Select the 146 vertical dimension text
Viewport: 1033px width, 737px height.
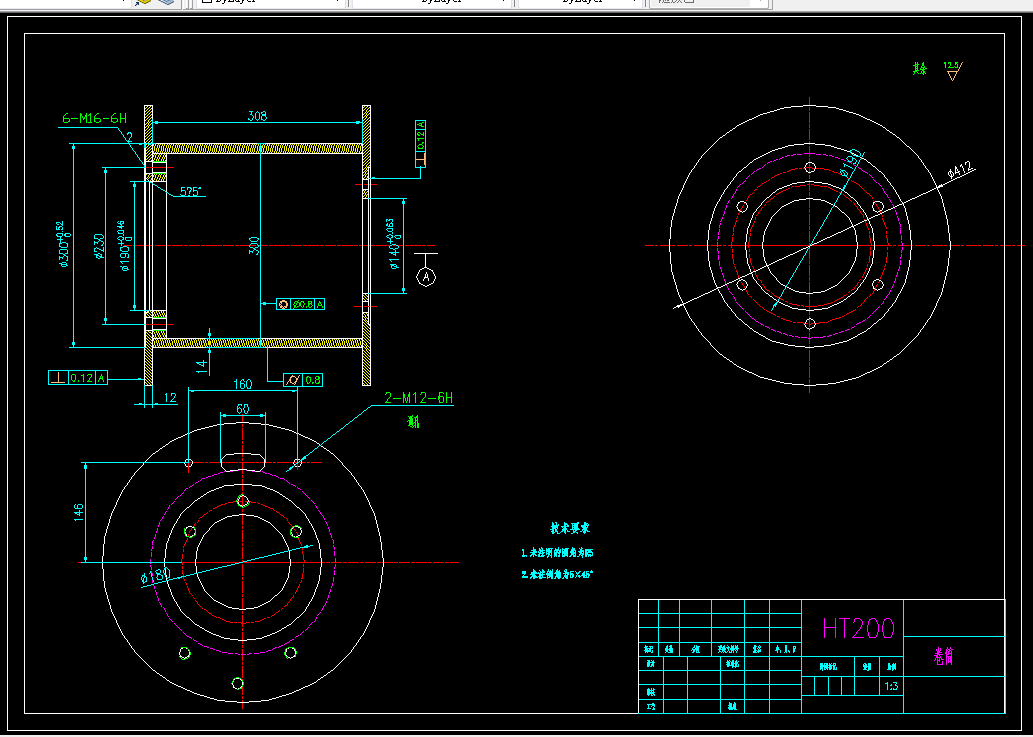79,513
